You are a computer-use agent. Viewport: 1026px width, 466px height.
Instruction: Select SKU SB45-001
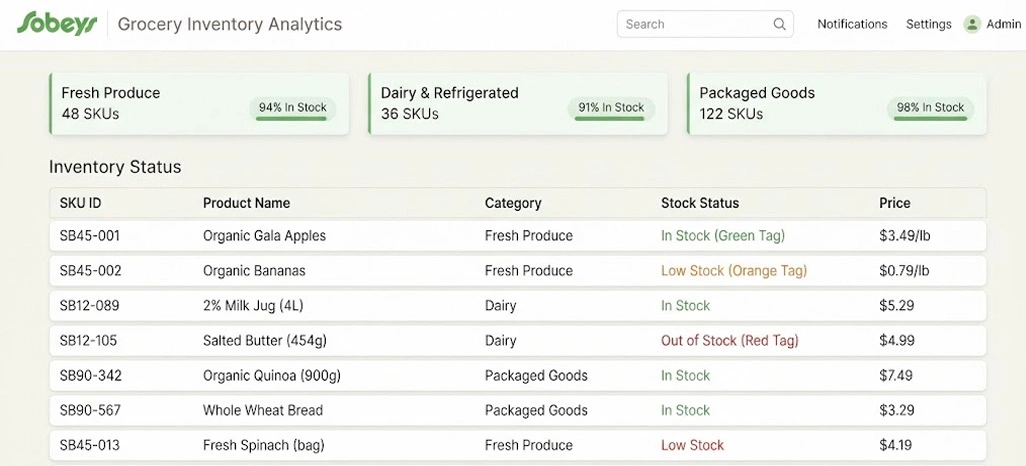point(90,236)
